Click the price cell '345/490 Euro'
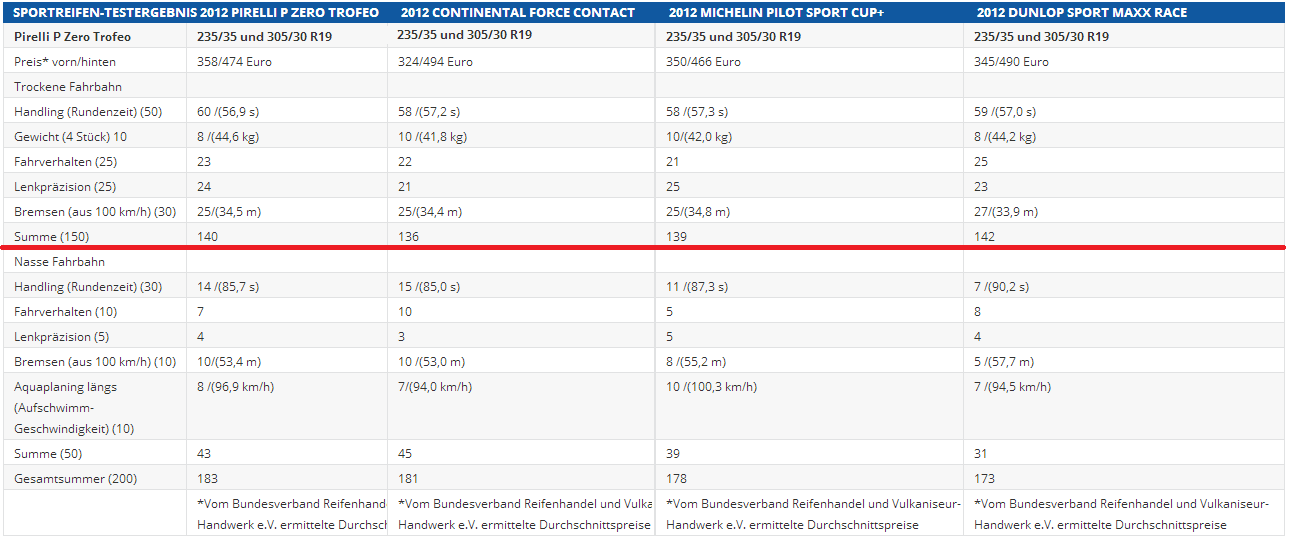Viewport: 1289px width, 543px height. point(1012,62)
